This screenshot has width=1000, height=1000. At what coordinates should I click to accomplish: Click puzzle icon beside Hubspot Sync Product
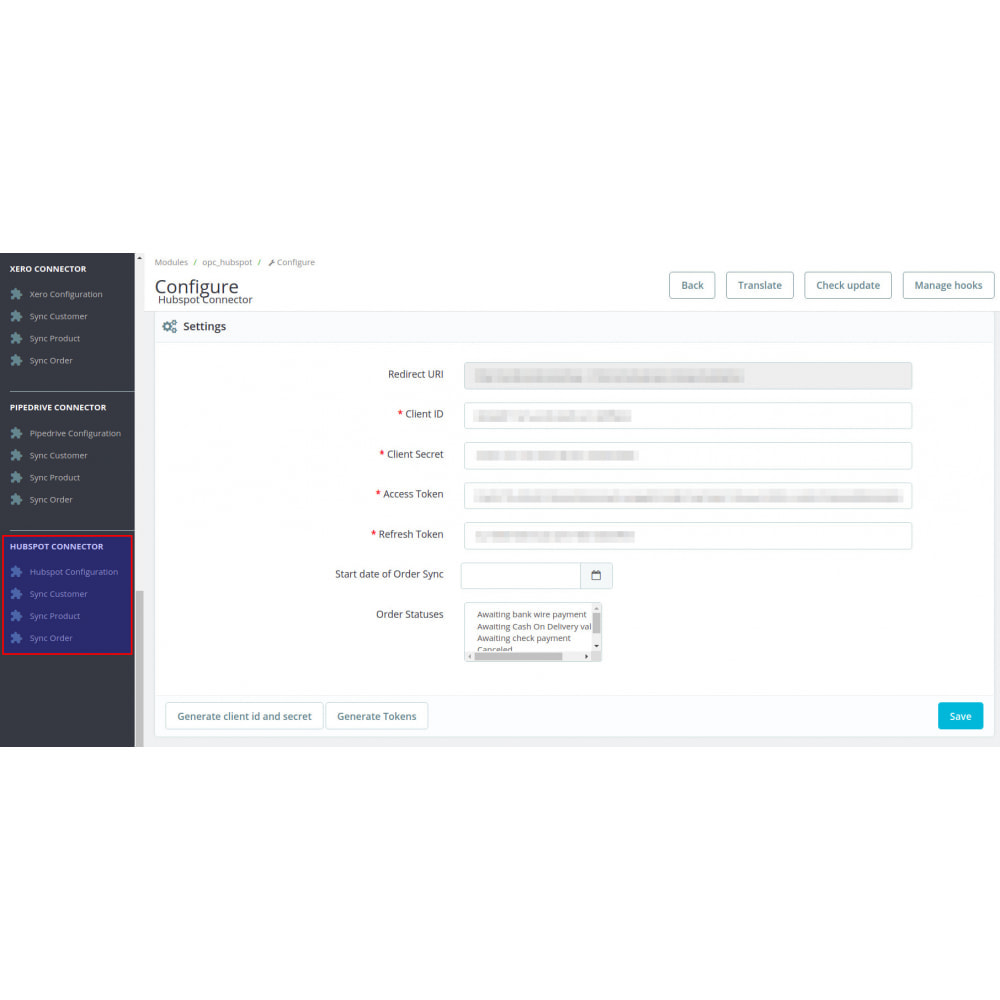(x=17, y=616)
